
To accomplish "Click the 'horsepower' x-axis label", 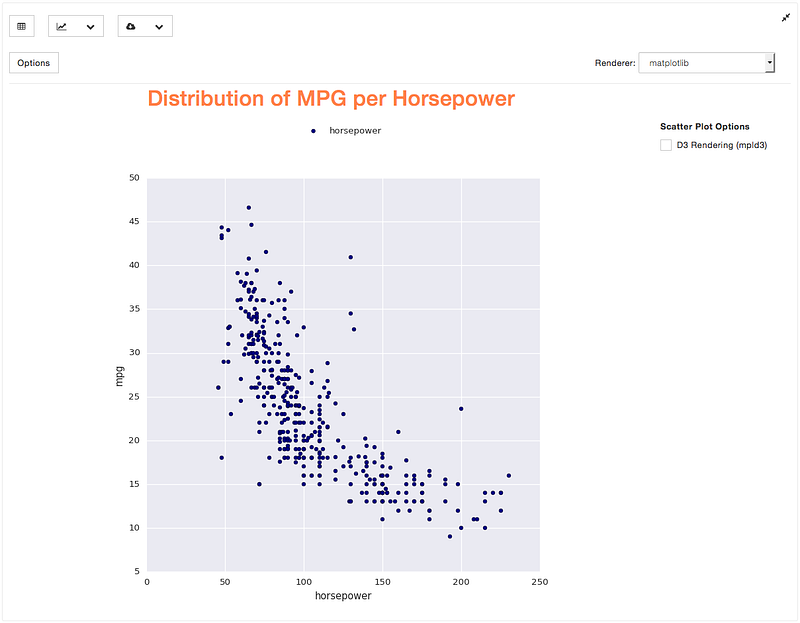I will pyautogui.click(x=343, y=595).
